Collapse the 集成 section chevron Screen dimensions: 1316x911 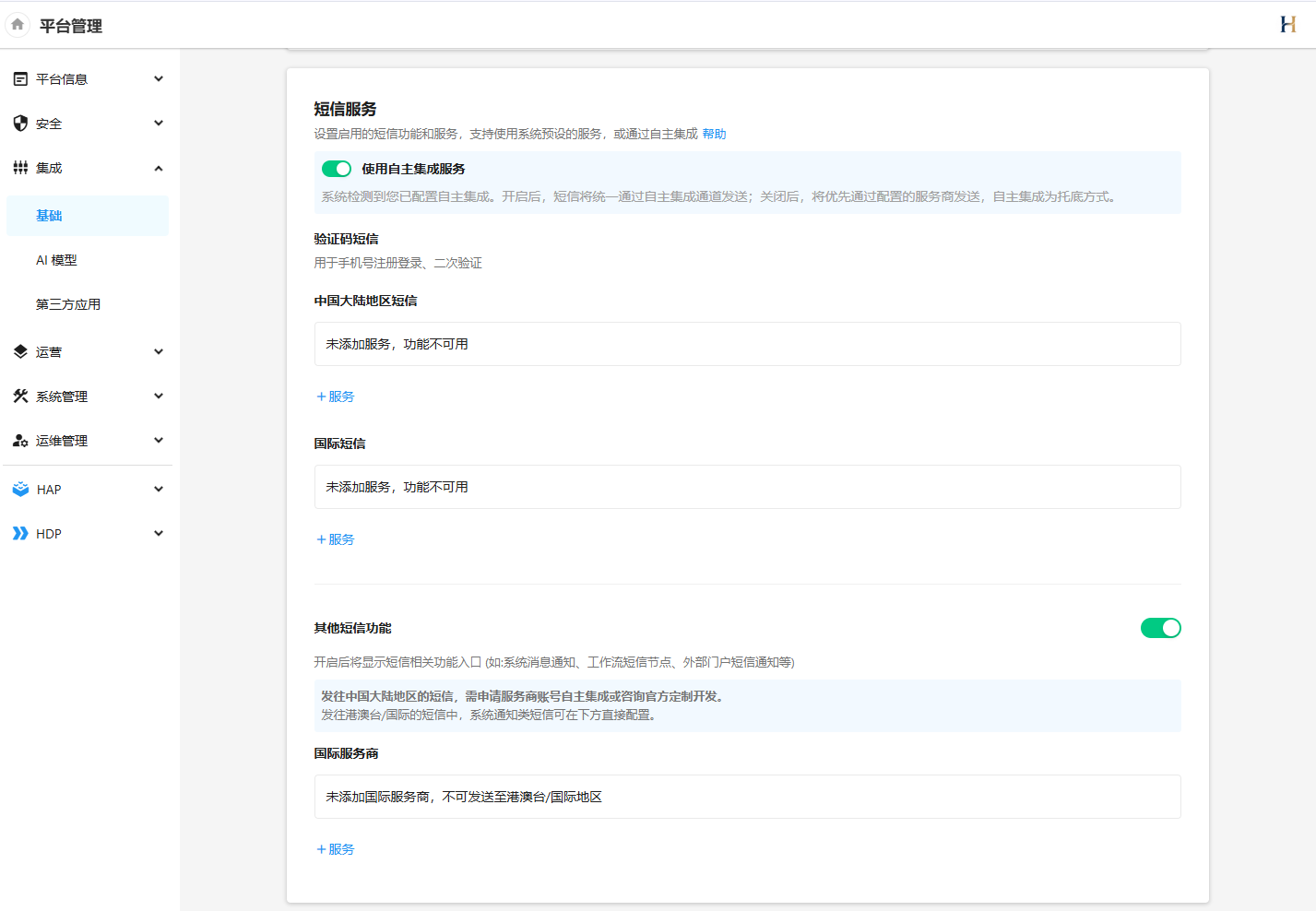pyautogui.click(x=159, y=168)
